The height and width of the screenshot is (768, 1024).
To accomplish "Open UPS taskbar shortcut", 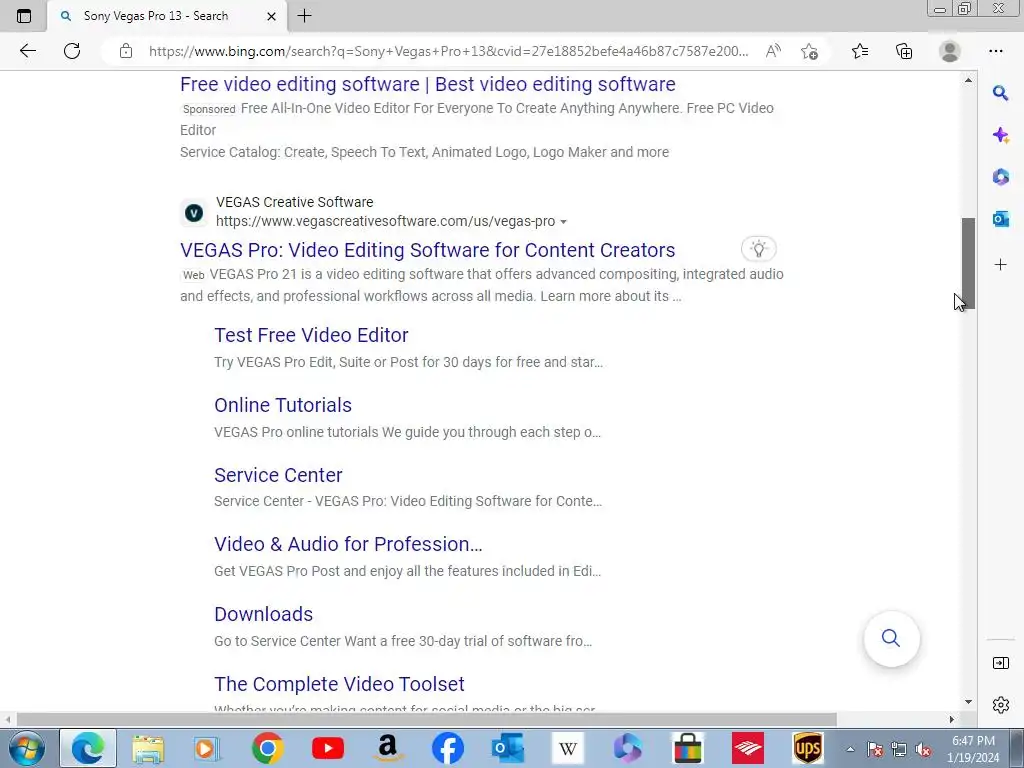I will point(808,748).
